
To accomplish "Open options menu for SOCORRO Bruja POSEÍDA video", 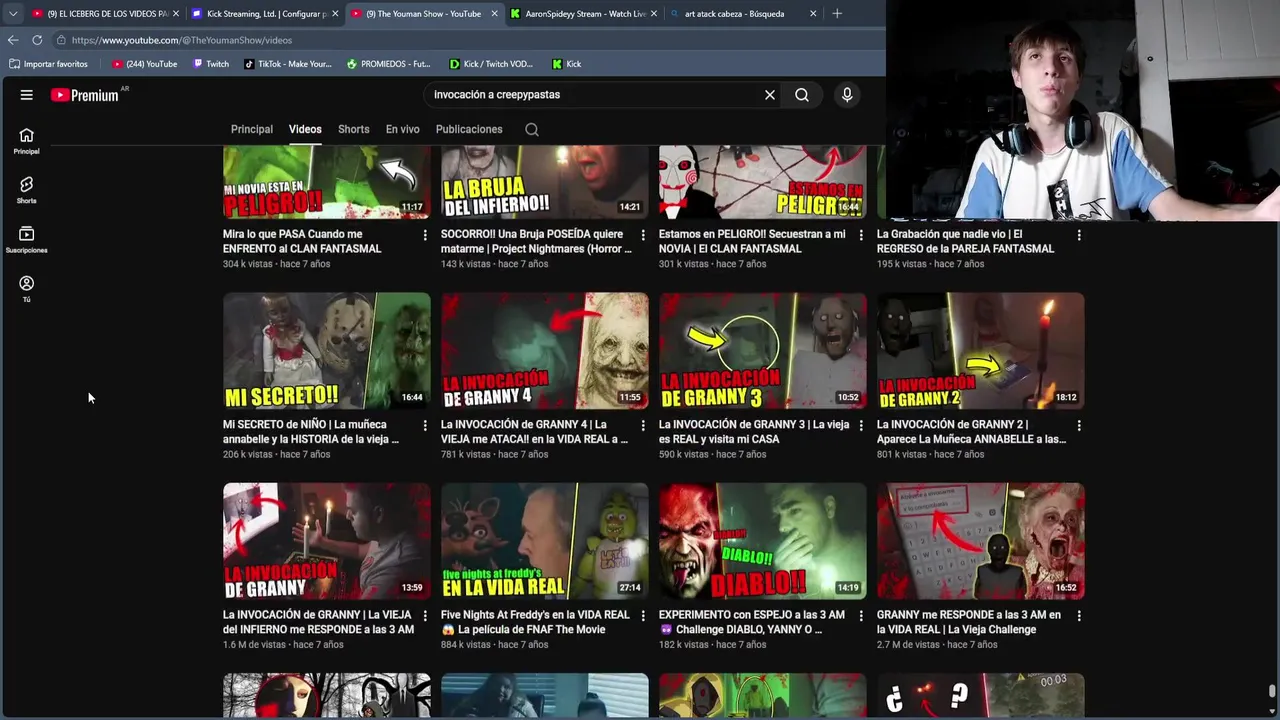I will [x=643, y=235].
